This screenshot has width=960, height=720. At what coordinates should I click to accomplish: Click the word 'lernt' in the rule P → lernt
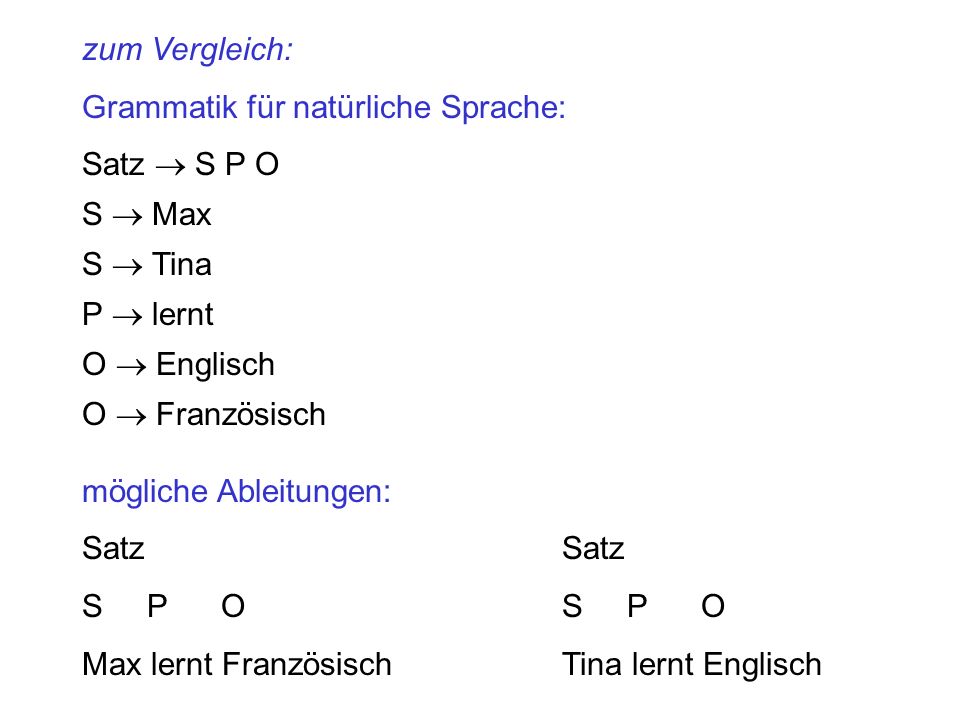pos(182,315)
